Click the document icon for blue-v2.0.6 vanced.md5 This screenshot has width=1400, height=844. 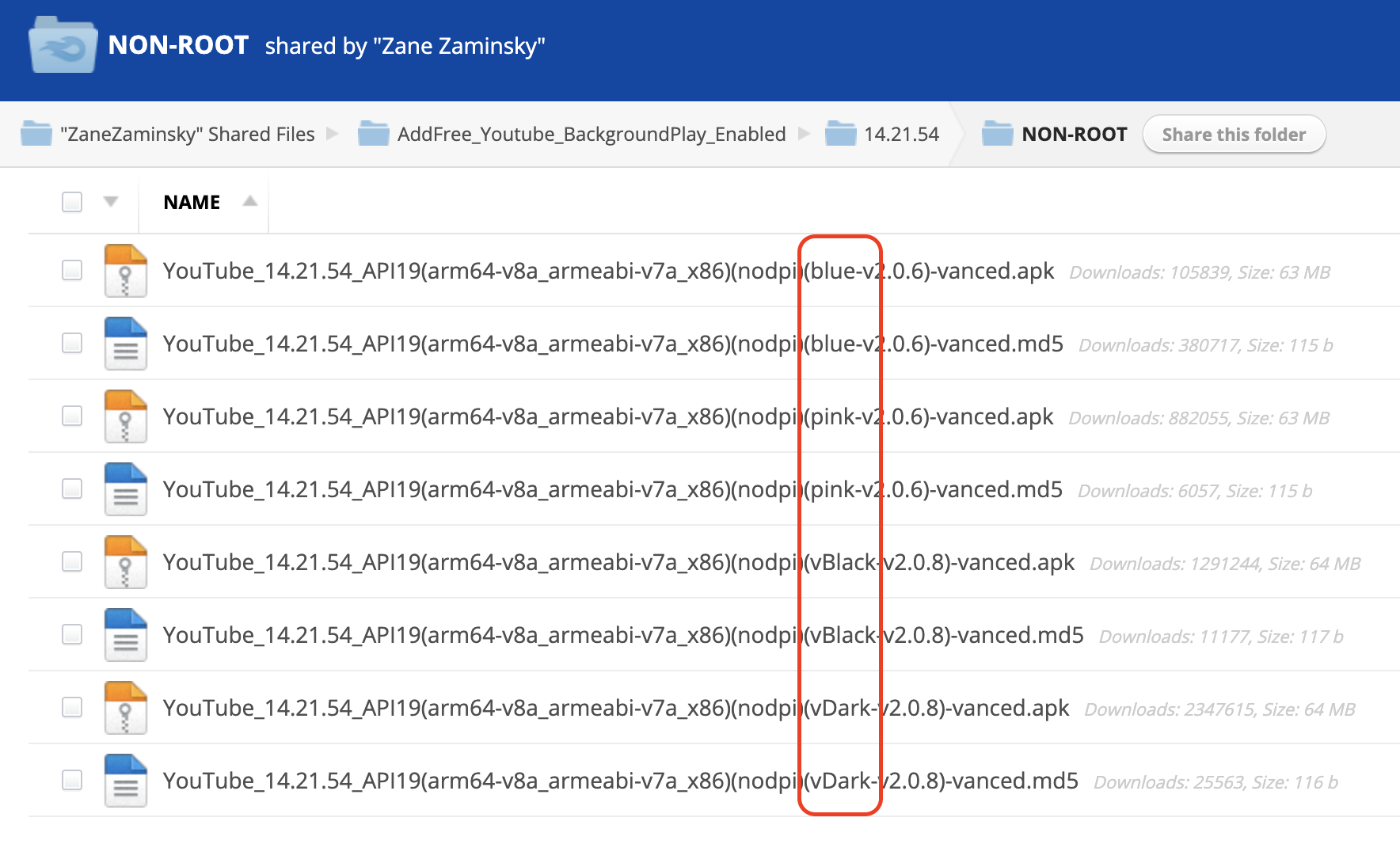coord(125,344)
